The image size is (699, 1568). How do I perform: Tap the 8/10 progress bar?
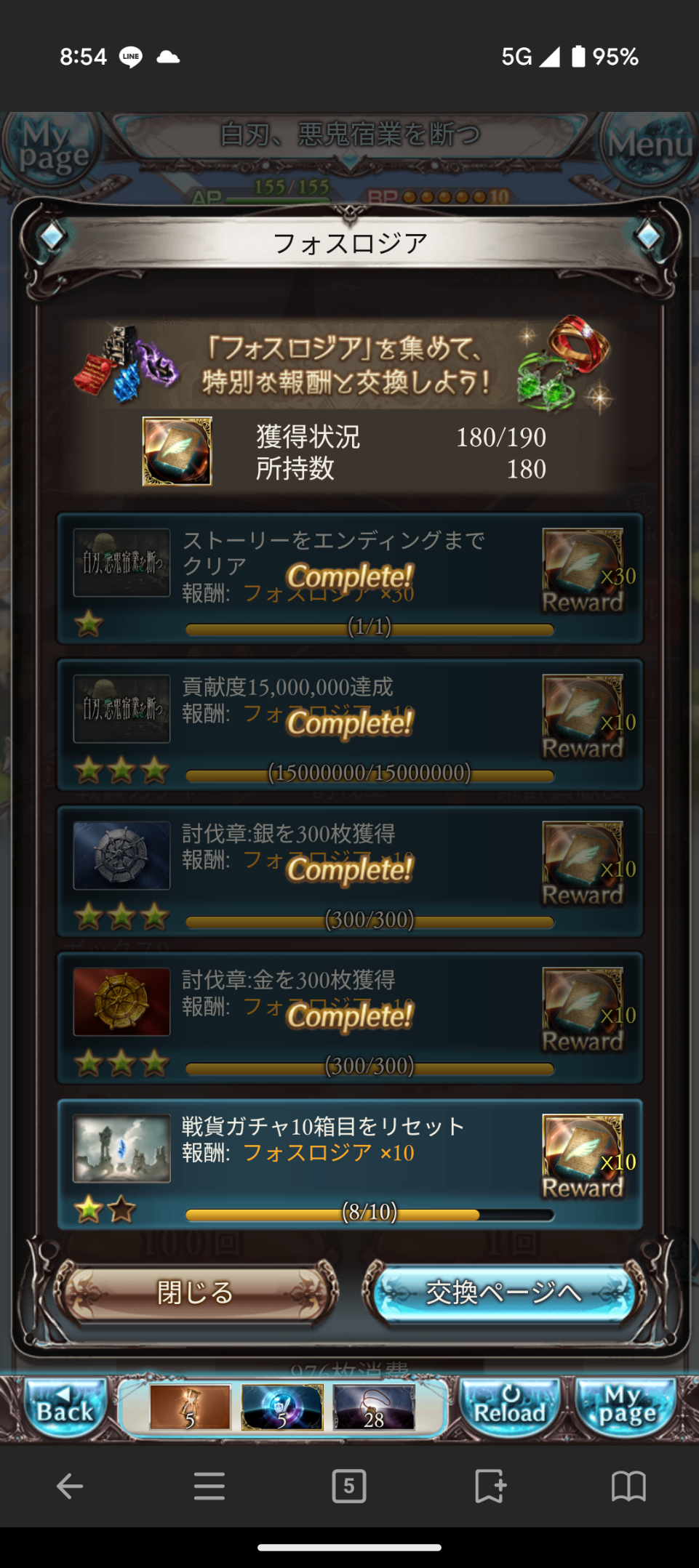pos(370,1214)
